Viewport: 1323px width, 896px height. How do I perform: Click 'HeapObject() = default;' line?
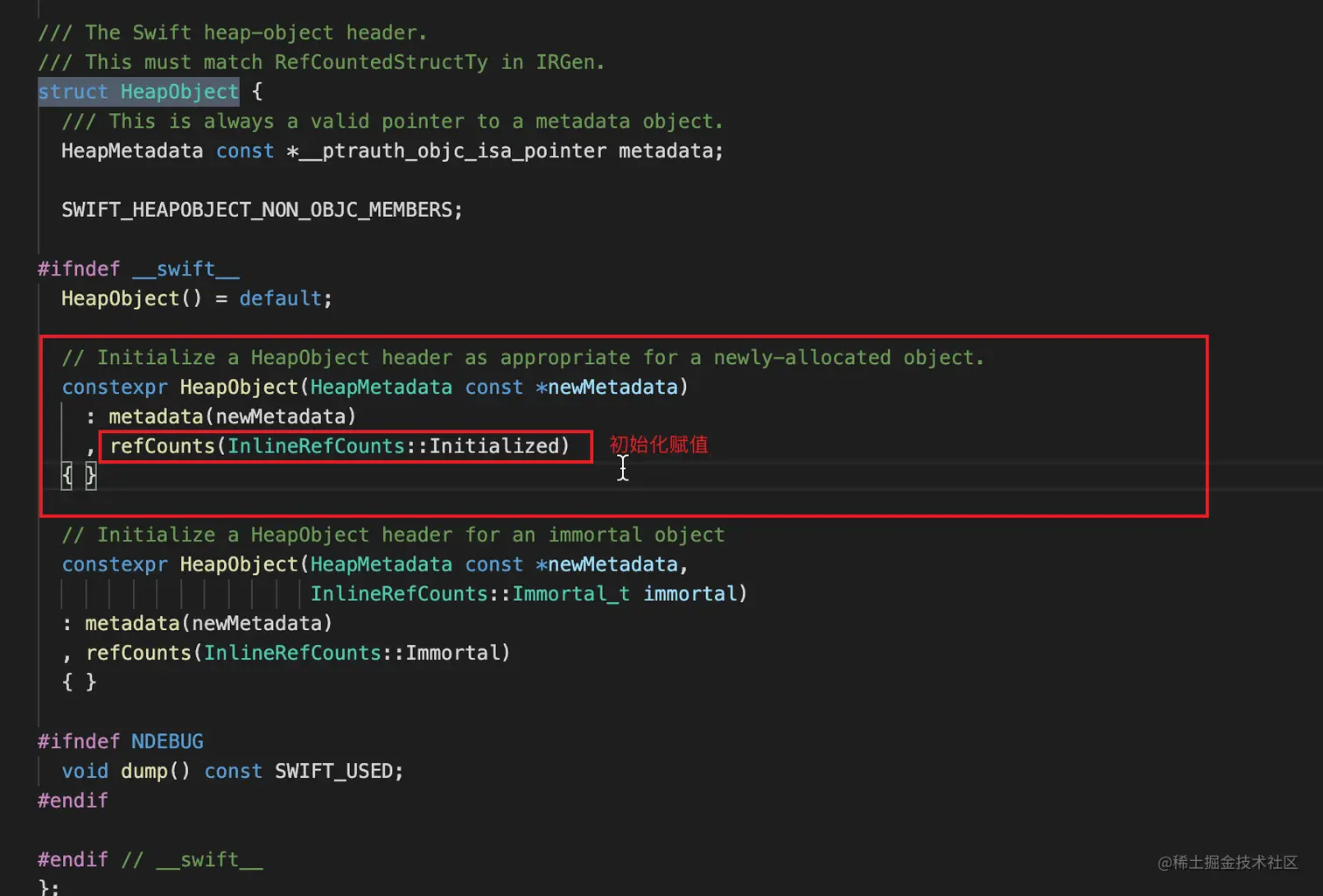tap(197, 299)
